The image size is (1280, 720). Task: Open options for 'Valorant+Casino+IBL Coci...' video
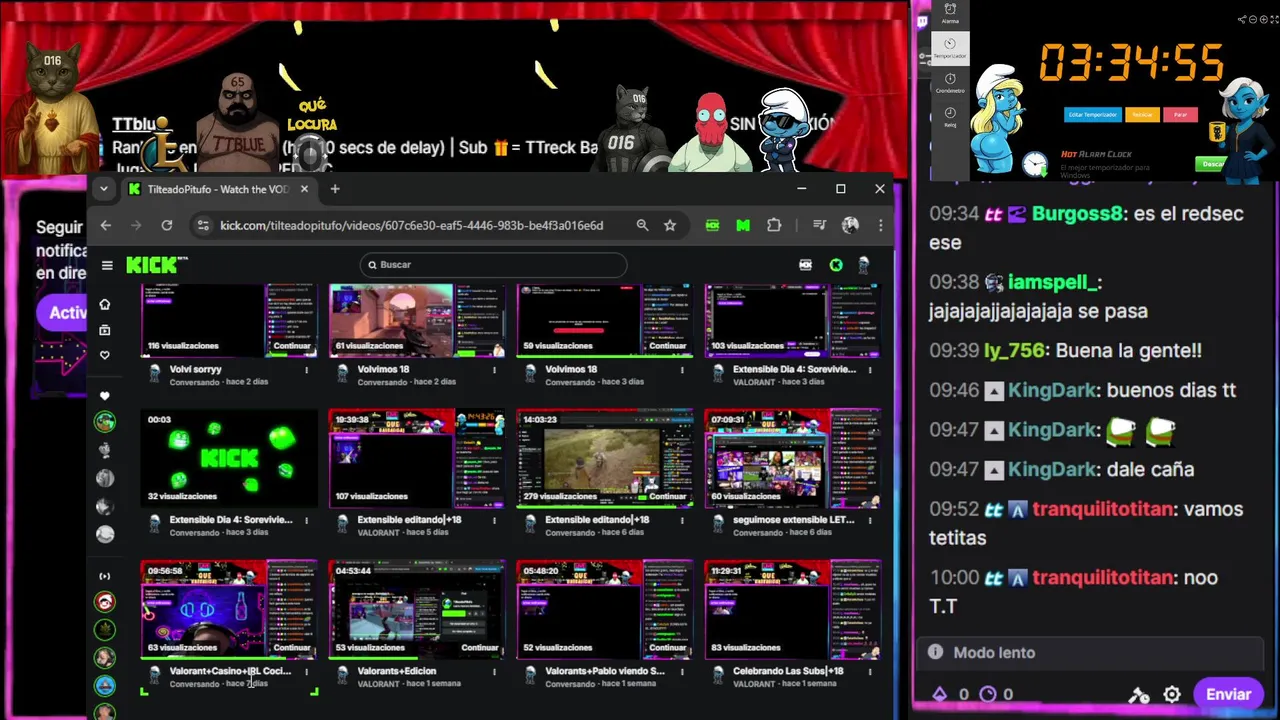306,671
